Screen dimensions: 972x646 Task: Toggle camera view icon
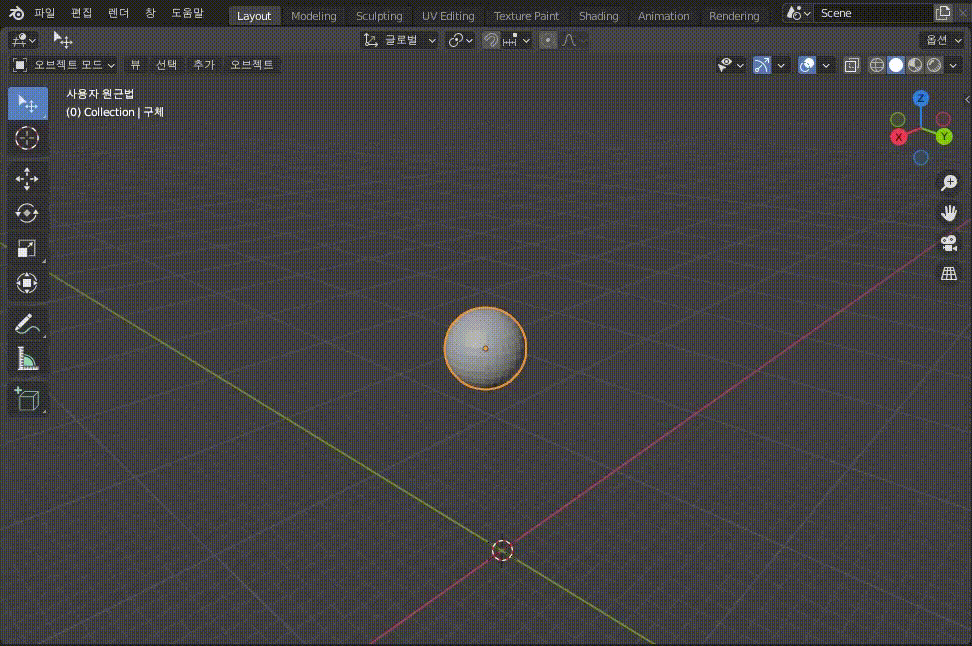pos(949,243)
